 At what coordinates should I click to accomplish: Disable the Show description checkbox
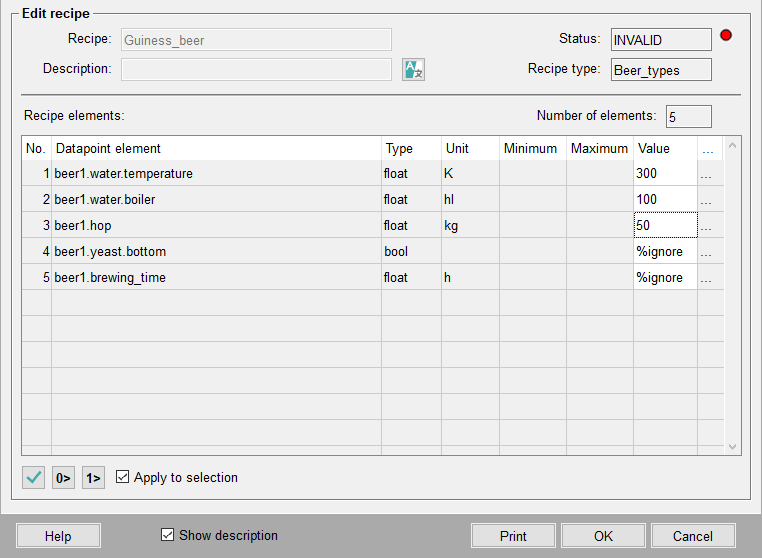(x=168, y=535)
